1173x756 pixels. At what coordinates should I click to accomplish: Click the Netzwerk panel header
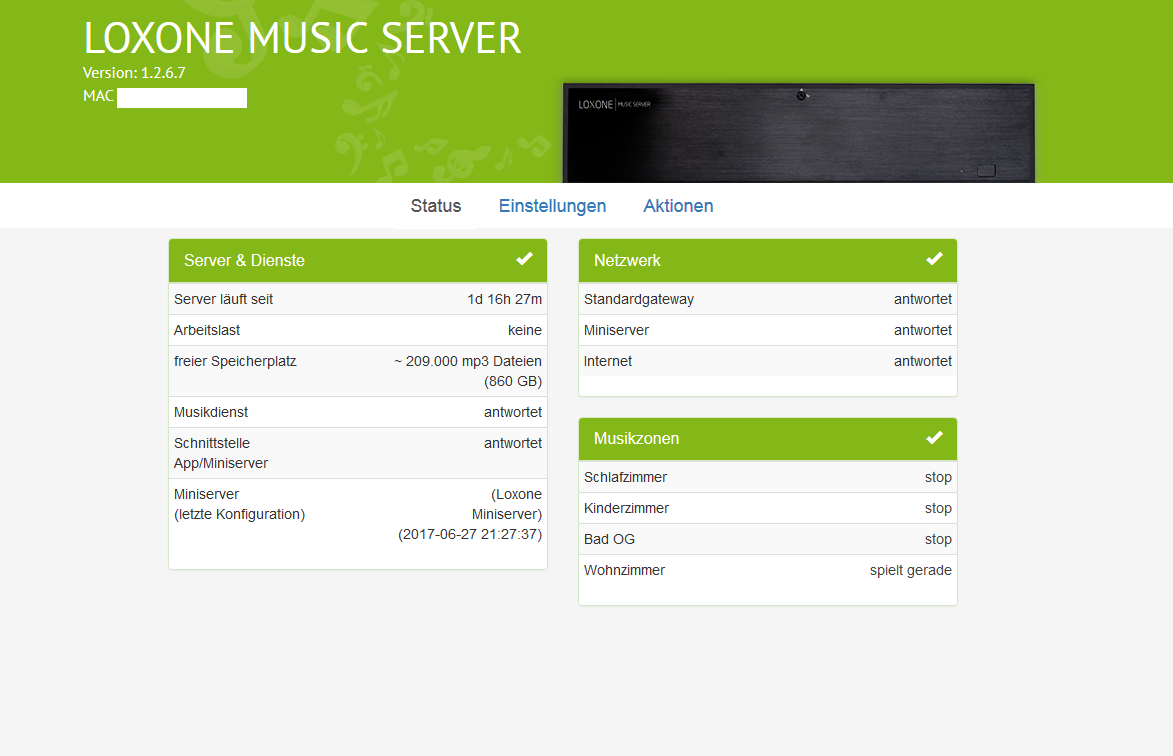[768, 260]
